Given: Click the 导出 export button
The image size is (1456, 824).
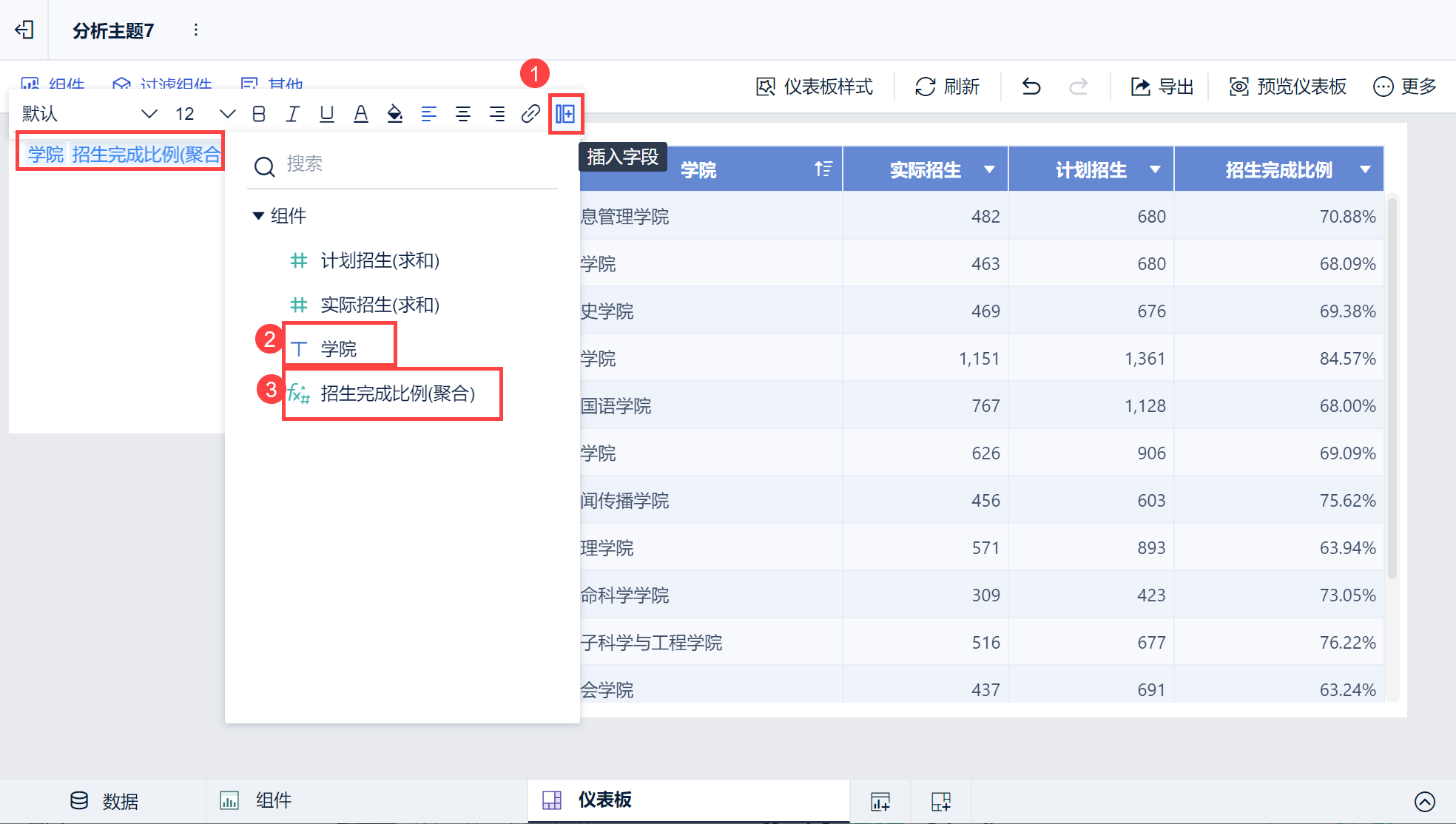Looking at the screenshot, I should click(x=1162, y=87).
